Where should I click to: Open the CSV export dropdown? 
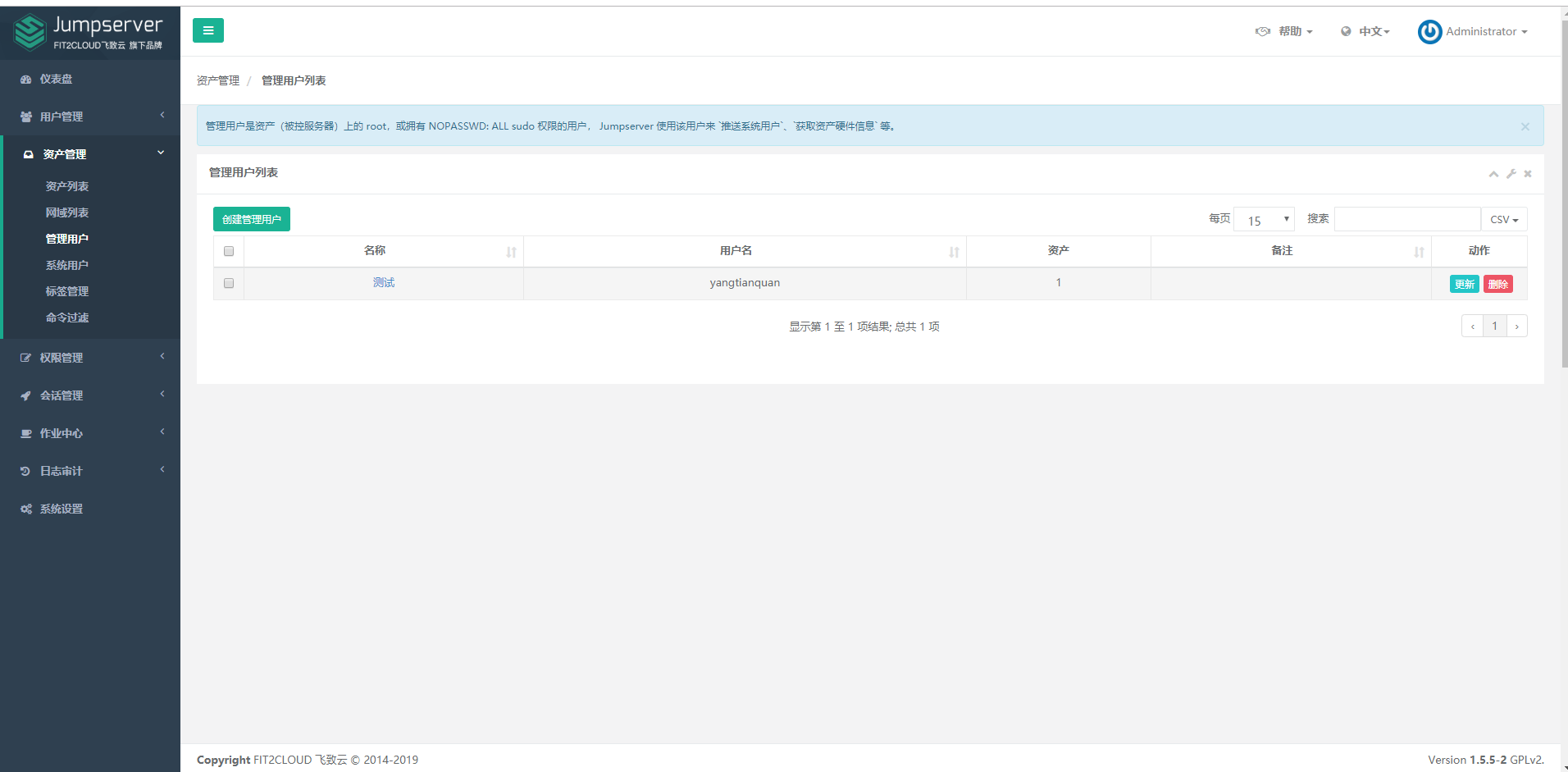point(1503,220)
